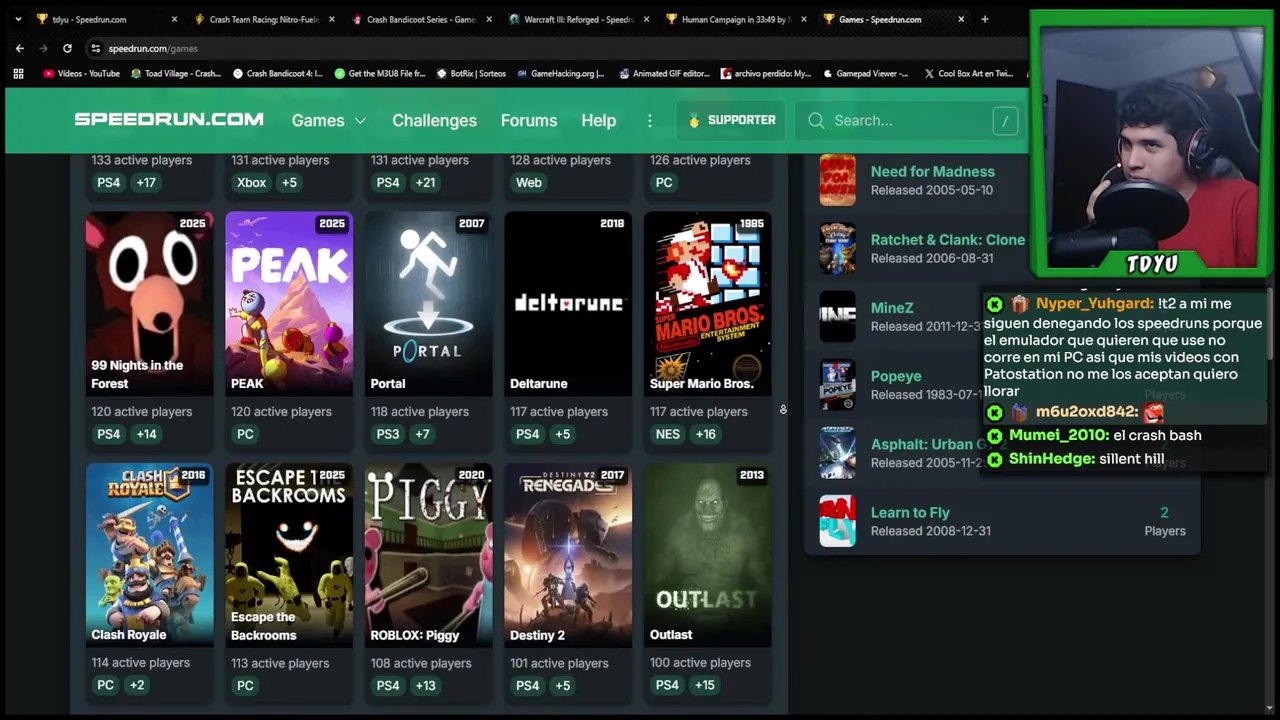Open the Crash Bandicoot 4 bookmark

coord(278,73)
